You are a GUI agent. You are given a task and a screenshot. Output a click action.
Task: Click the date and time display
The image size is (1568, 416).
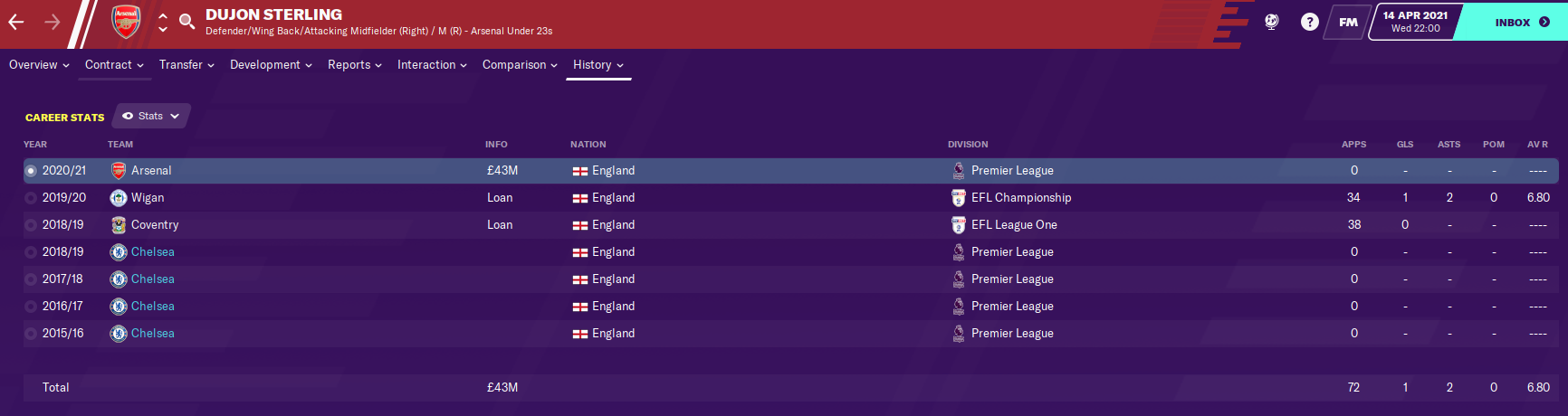click(1416, 22)
